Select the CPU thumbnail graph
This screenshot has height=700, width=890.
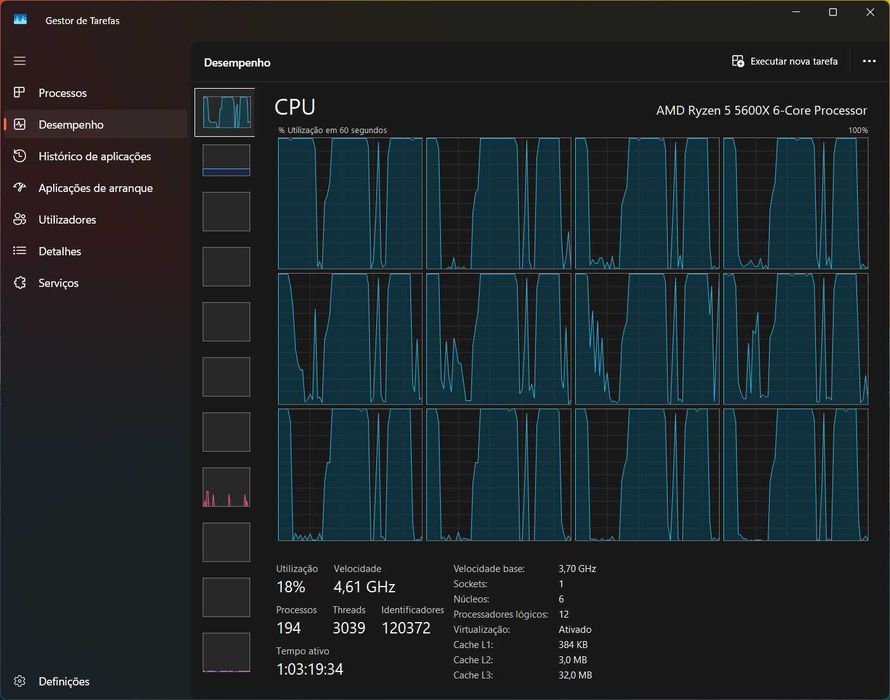pos(226,112)
